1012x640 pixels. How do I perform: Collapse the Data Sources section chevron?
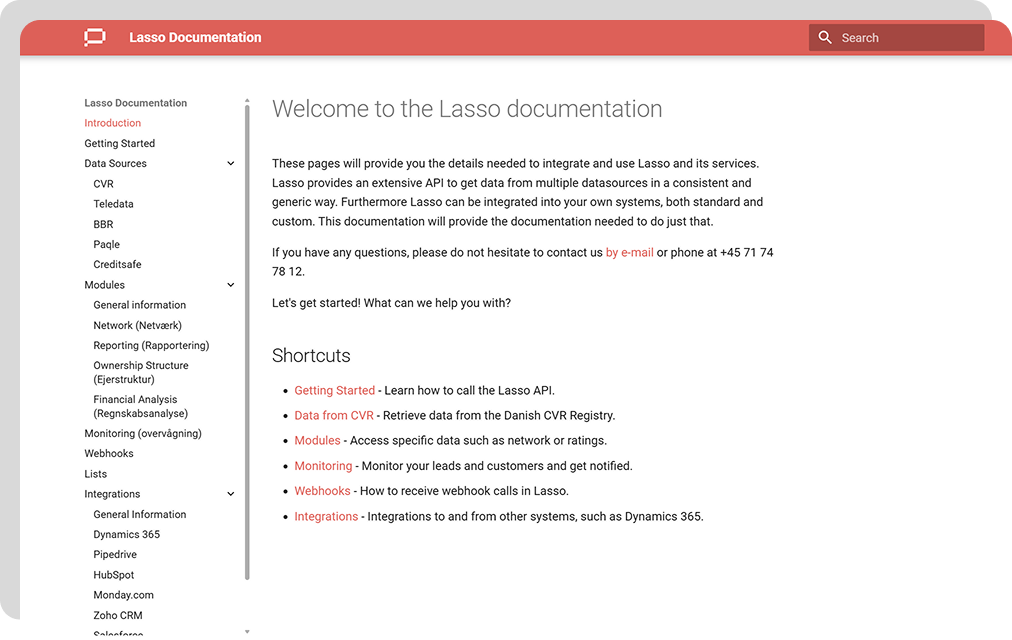click(231, 164)
